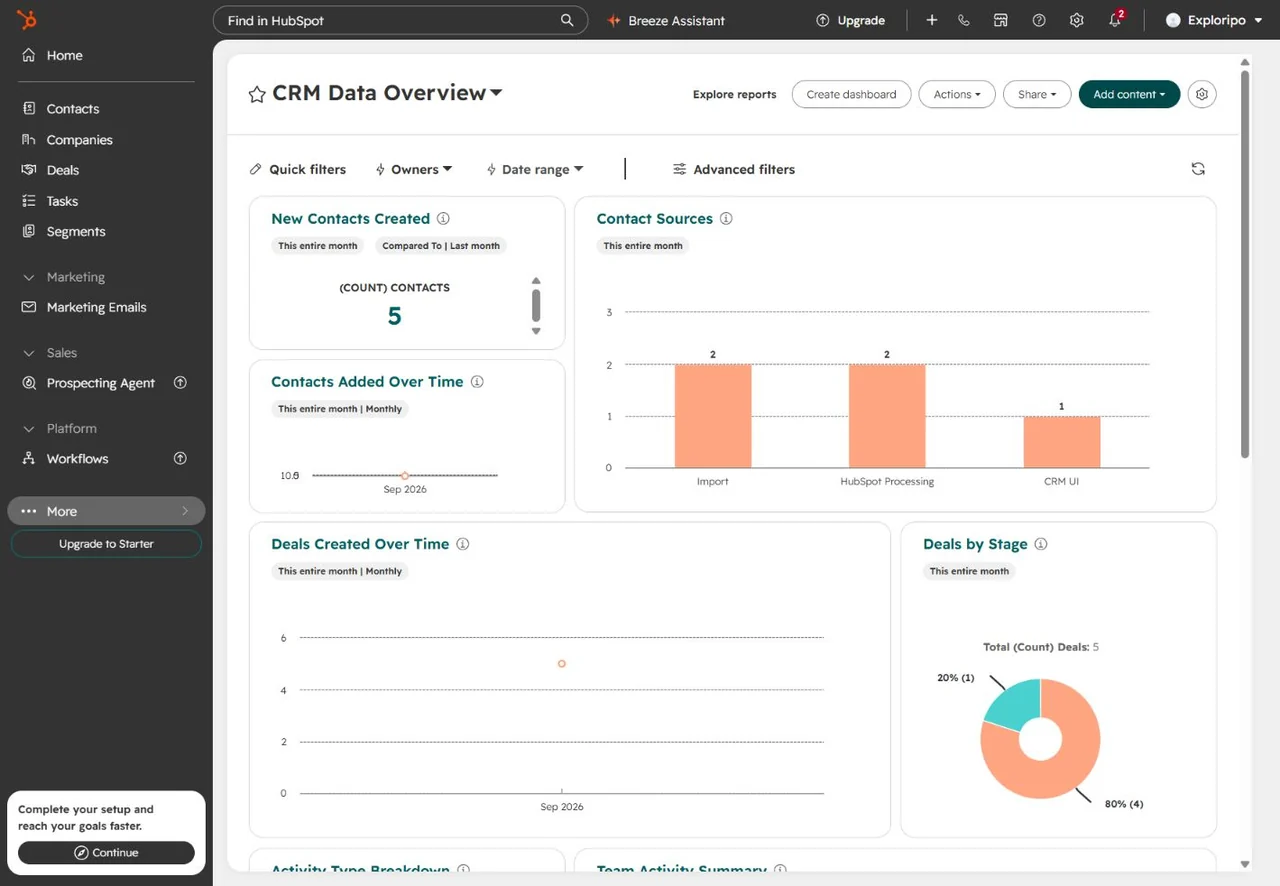Collapse the Sales sidebar section

28,353
